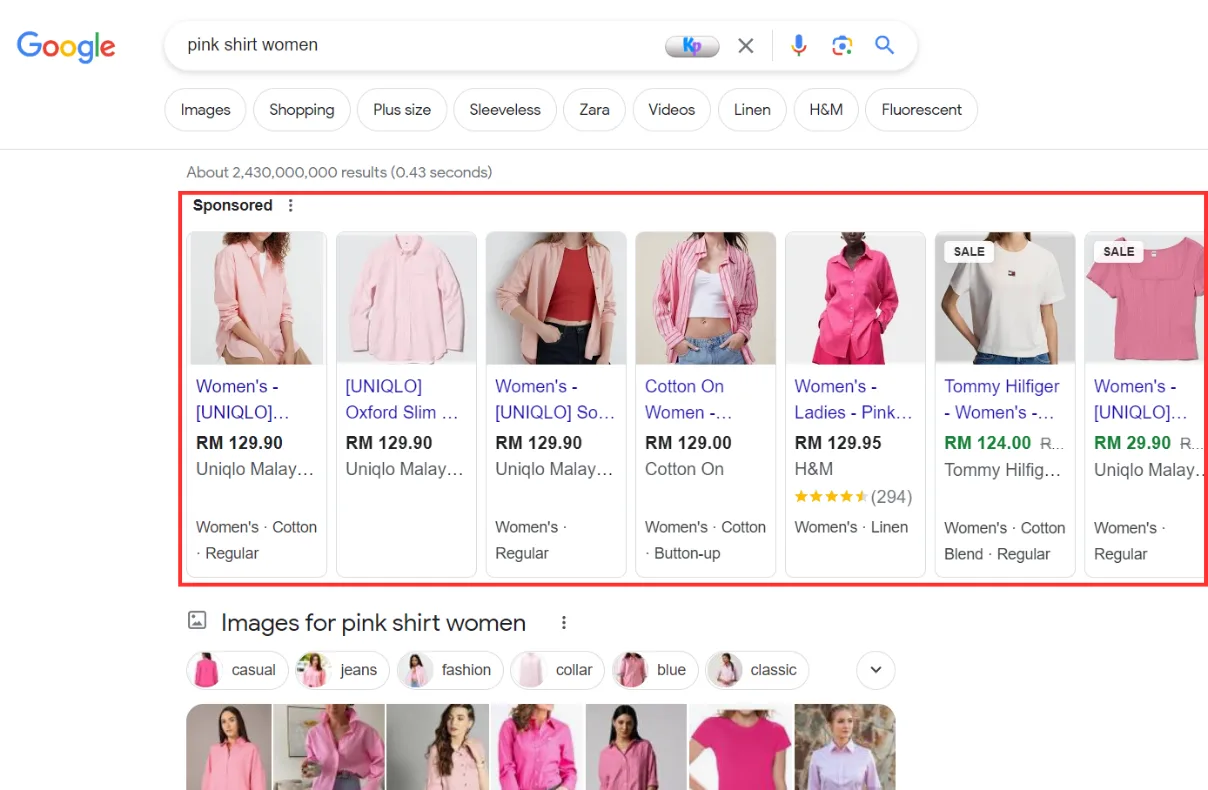Click the H&M star rating reviews link
This screenshot has height=790, width=1208.
[855, 496]
